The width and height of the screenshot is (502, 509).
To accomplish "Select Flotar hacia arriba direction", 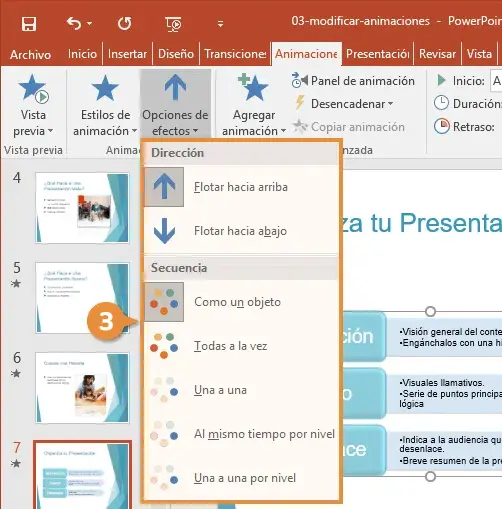I will pos(241,187).
